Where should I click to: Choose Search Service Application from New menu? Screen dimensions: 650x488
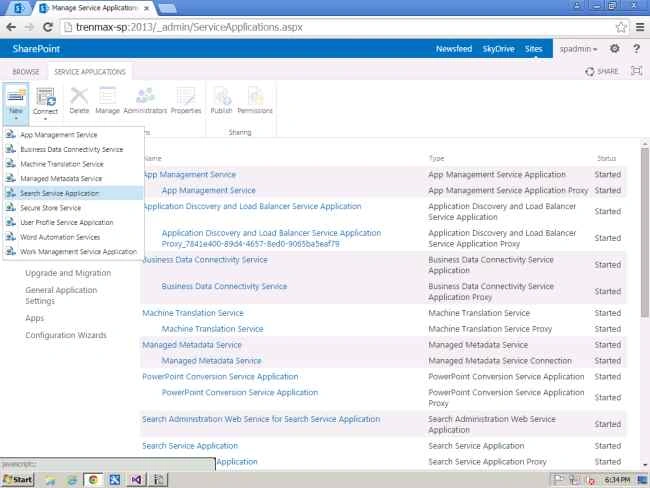click(73, 193)
